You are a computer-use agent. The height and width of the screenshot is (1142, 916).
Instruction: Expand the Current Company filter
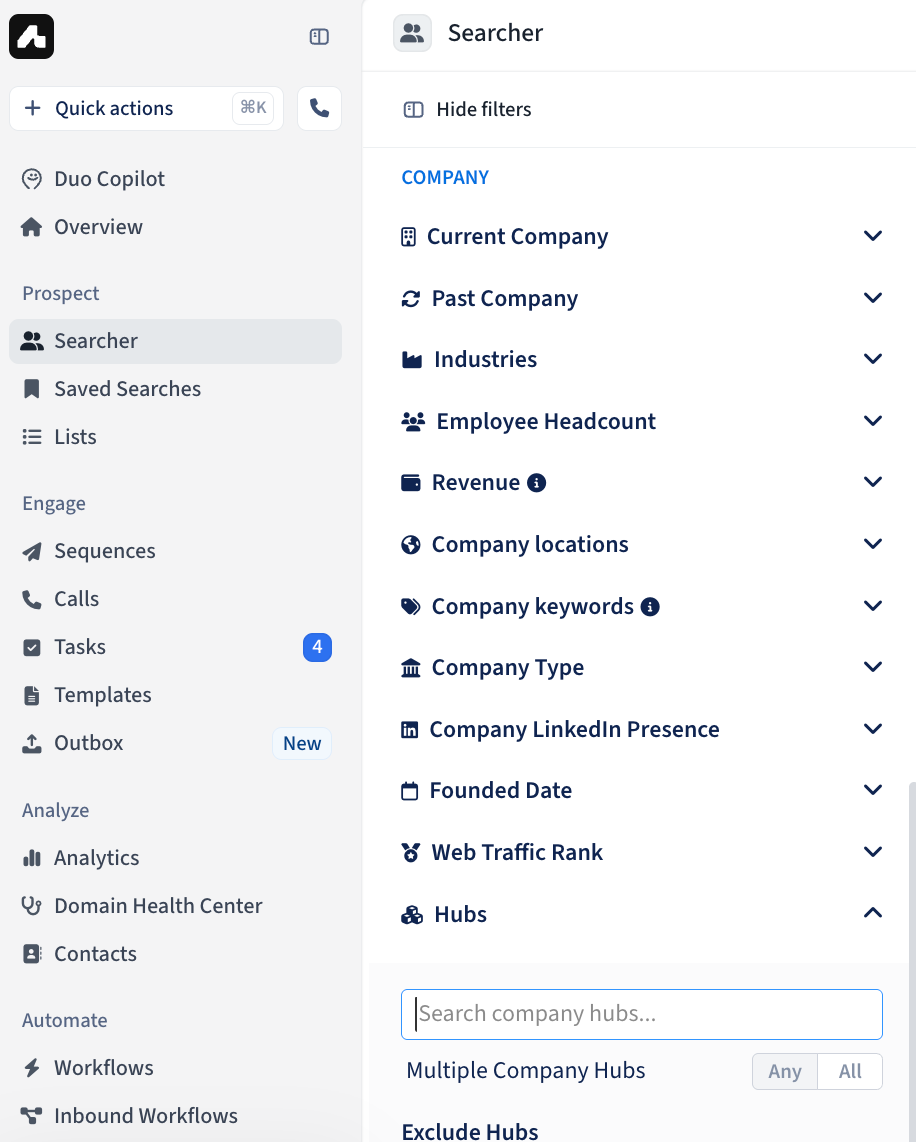pos(641,237)
